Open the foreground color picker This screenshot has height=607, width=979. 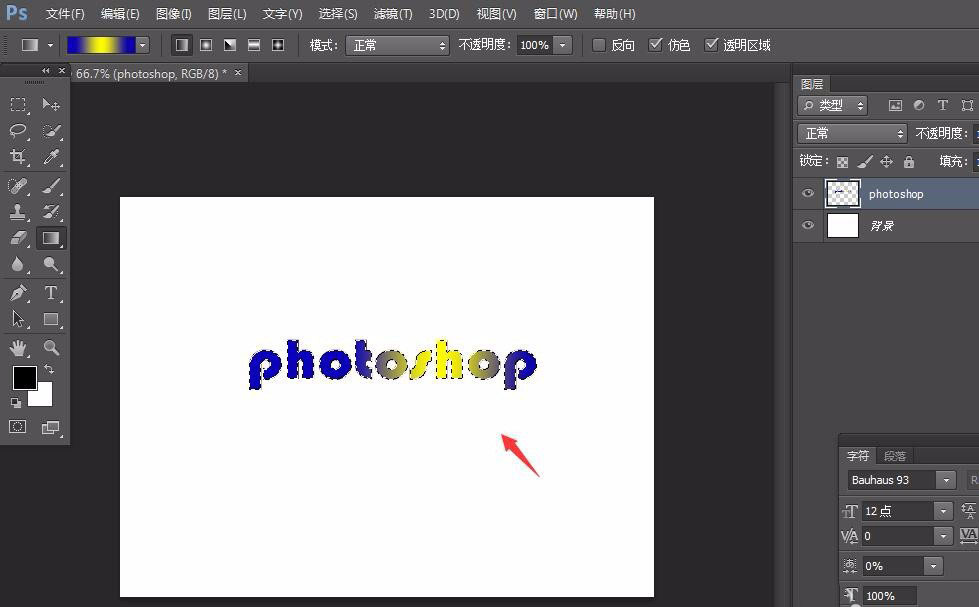coord(24,377)
